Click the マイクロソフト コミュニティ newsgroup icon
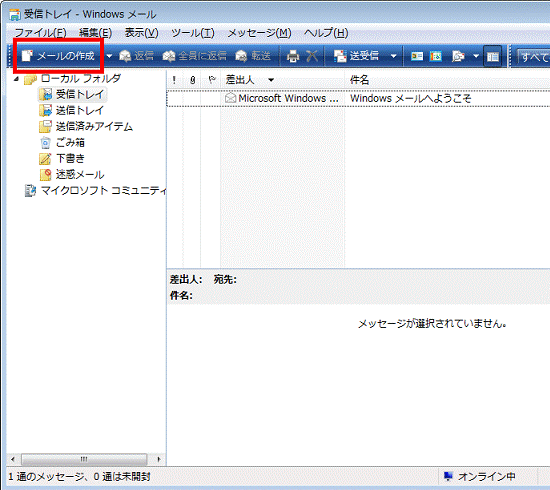The height and width of the screenshot is (490, 550). click(x=31, y=190)
